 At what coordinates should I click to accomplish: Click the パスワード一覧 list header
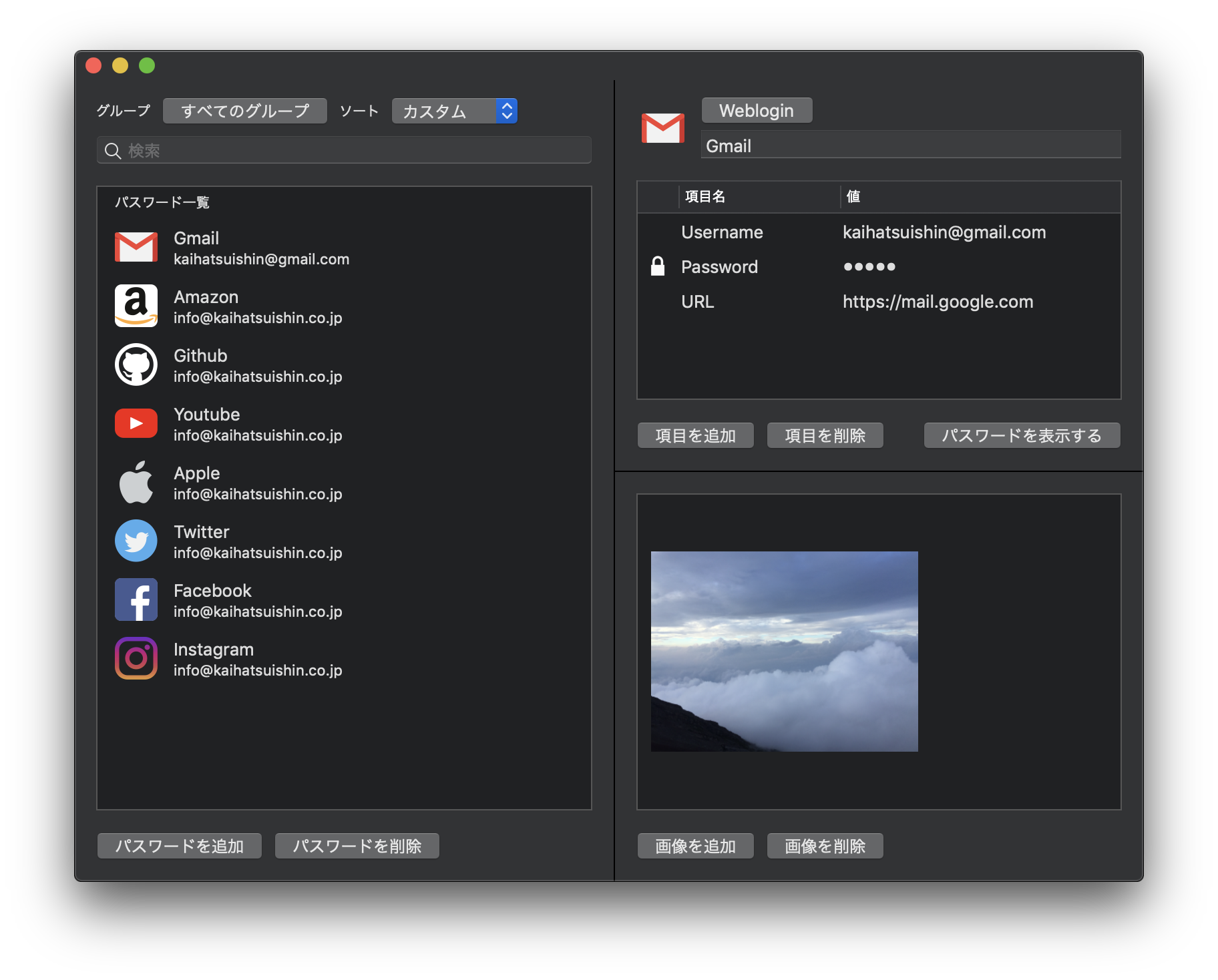[162, 202]
